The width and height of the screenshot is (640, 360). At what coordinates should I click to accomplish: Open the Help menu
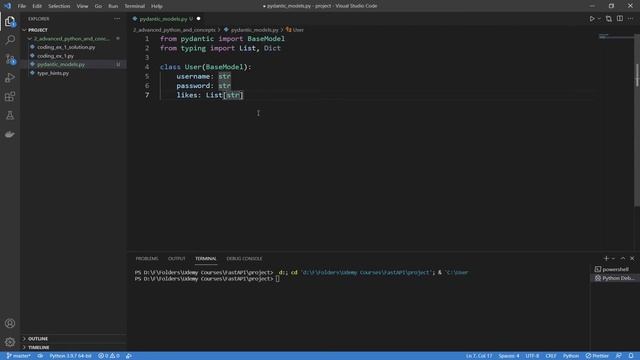[157, 6]
